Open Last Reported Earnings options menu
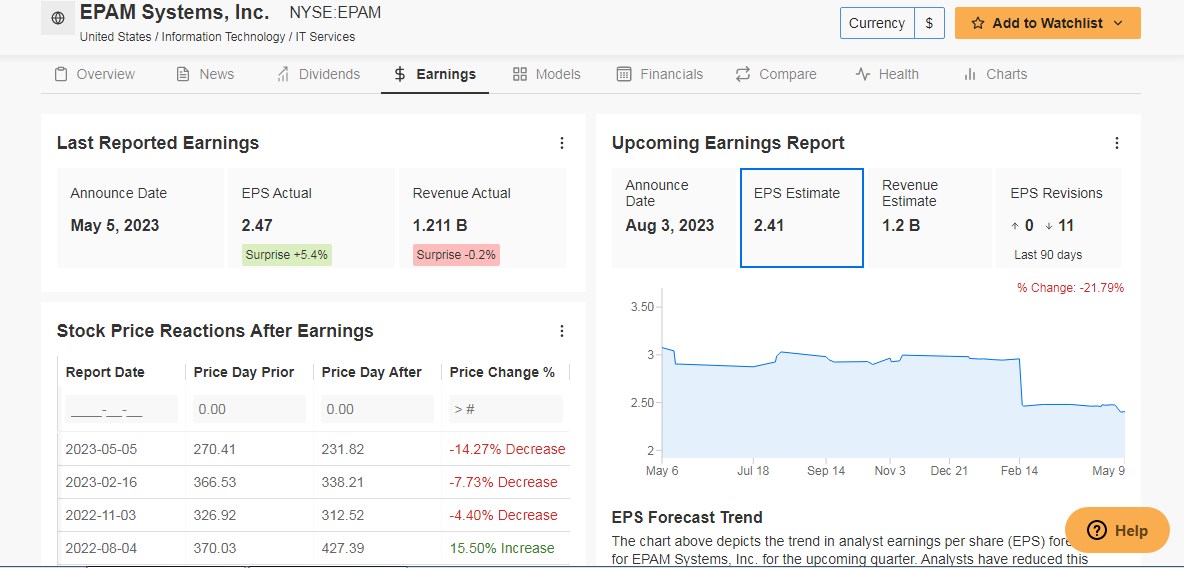Image resolution: width=1184 pixels, height=568 pixels. coord(562,143)
